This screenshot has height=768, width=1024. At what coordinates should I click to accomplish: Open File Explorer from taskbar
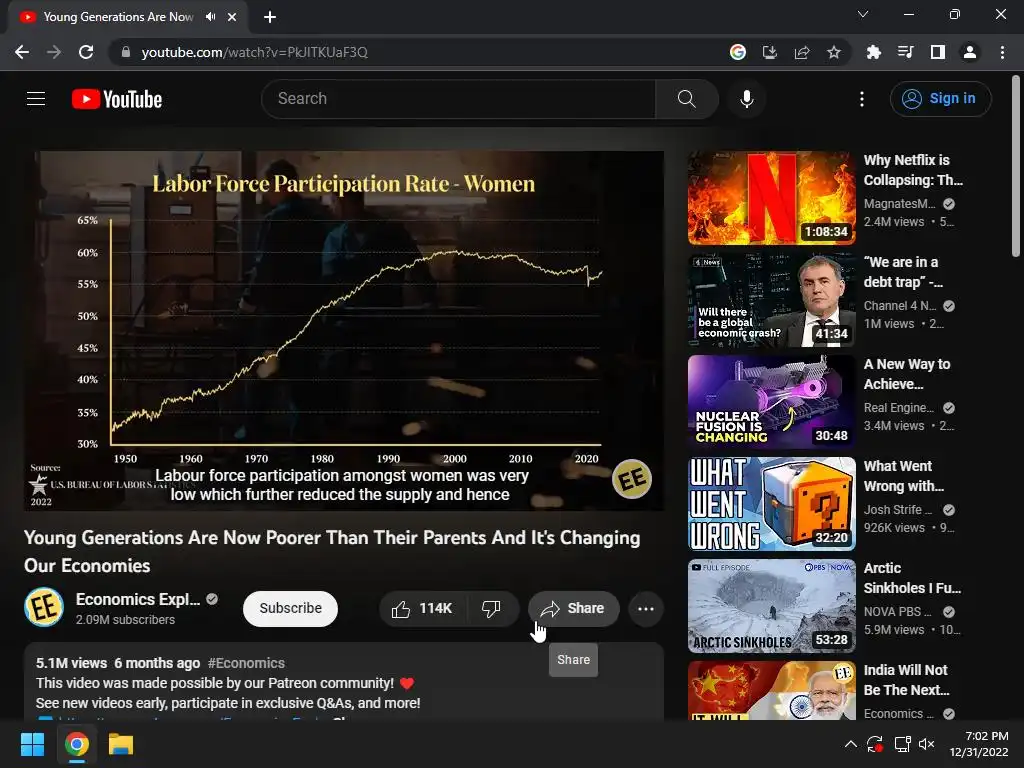[x=121, y=744]
